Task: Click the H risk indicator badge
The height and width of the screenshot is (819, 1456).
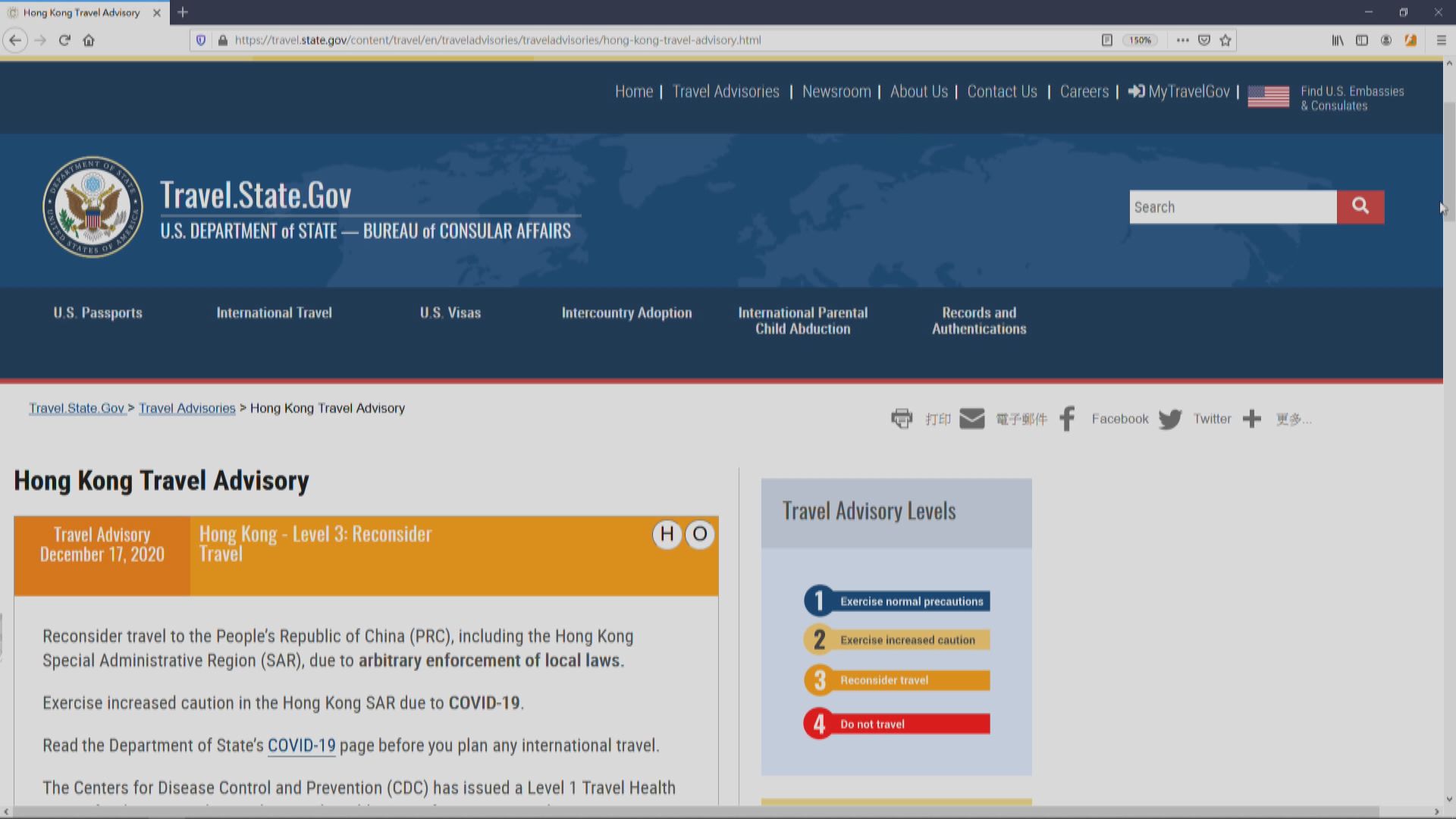Action: tap(667, 535)
